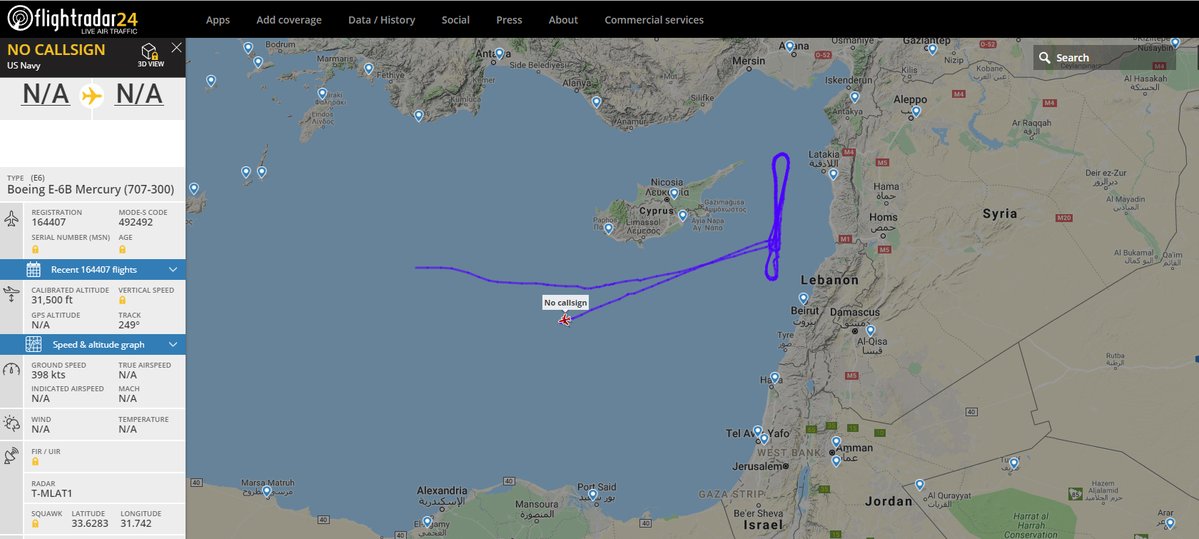Close the flight details panel
Screen dimensions: 1199x539
177,47
